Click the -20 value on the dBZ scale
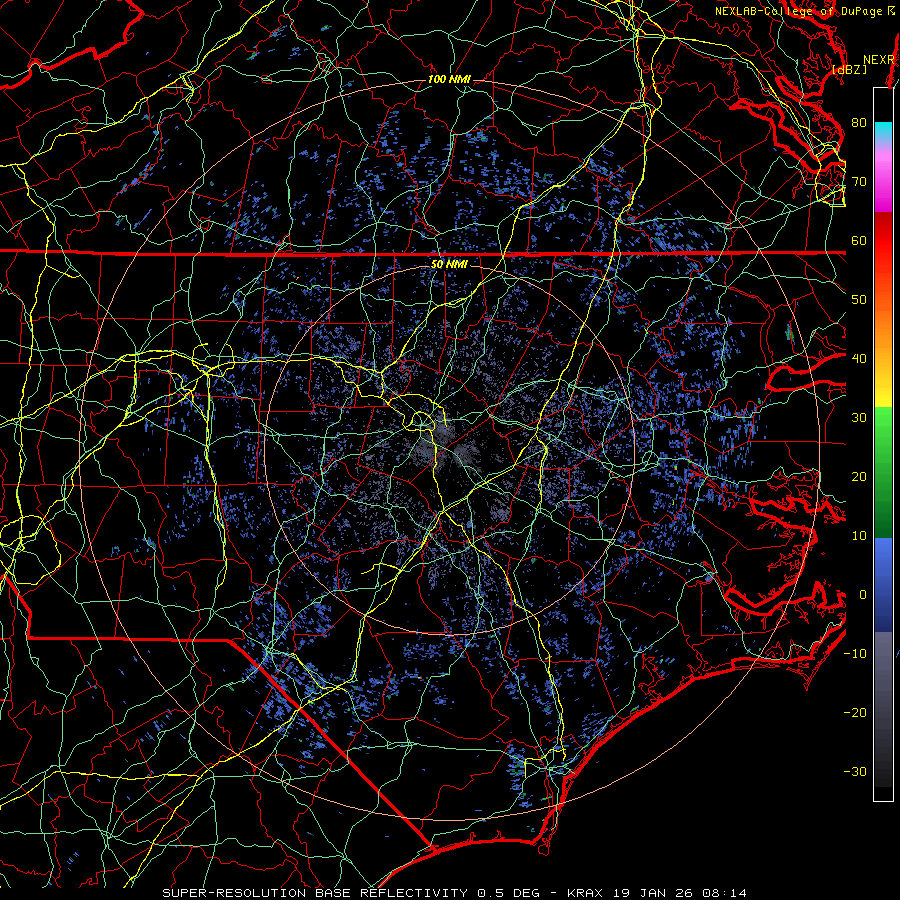This screenshot has height=900, width=900. [x=855, y=713]
